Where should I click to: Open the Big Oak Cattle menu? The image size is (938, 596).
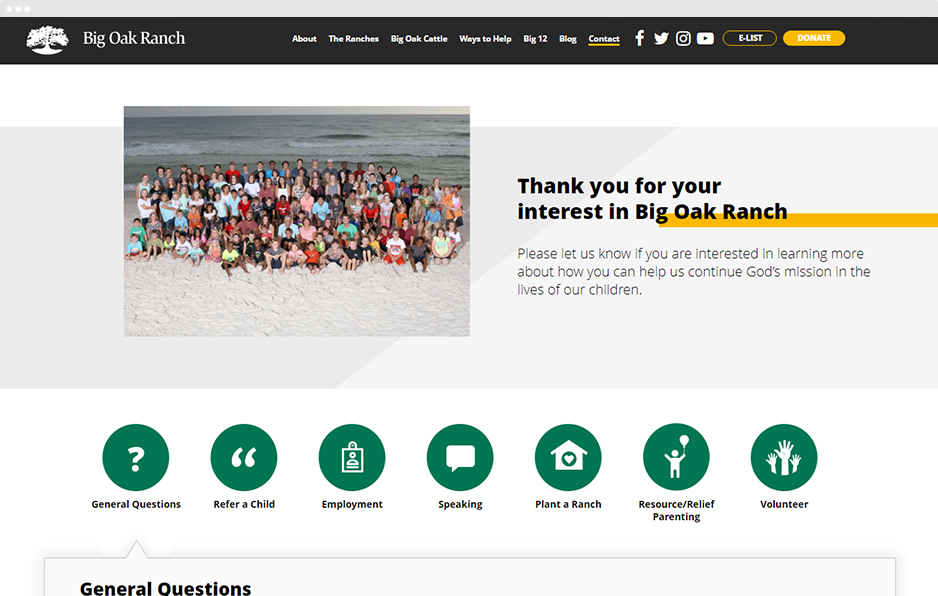[x=419, y=38]
